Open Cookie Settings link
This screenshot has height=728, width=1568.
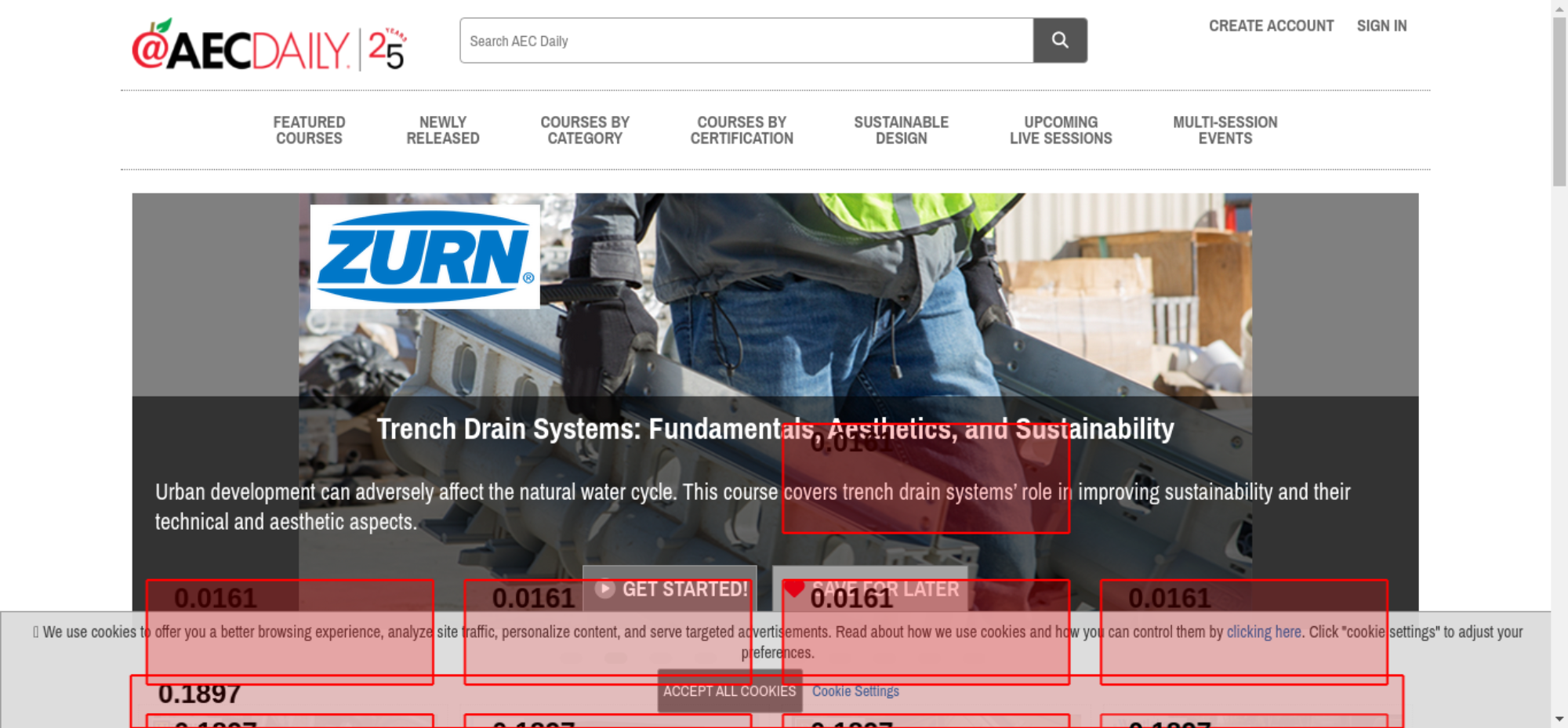pos(855,691)
